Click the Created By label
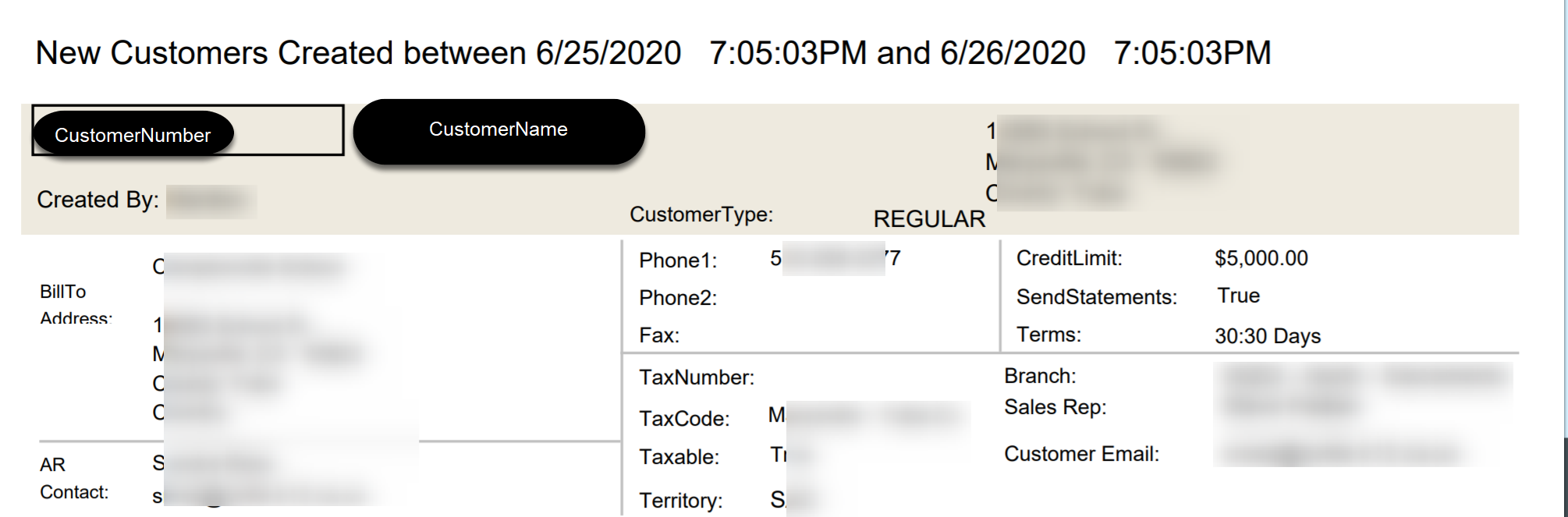This screenshot has width=1568, height=517. (x=98, y=200)
